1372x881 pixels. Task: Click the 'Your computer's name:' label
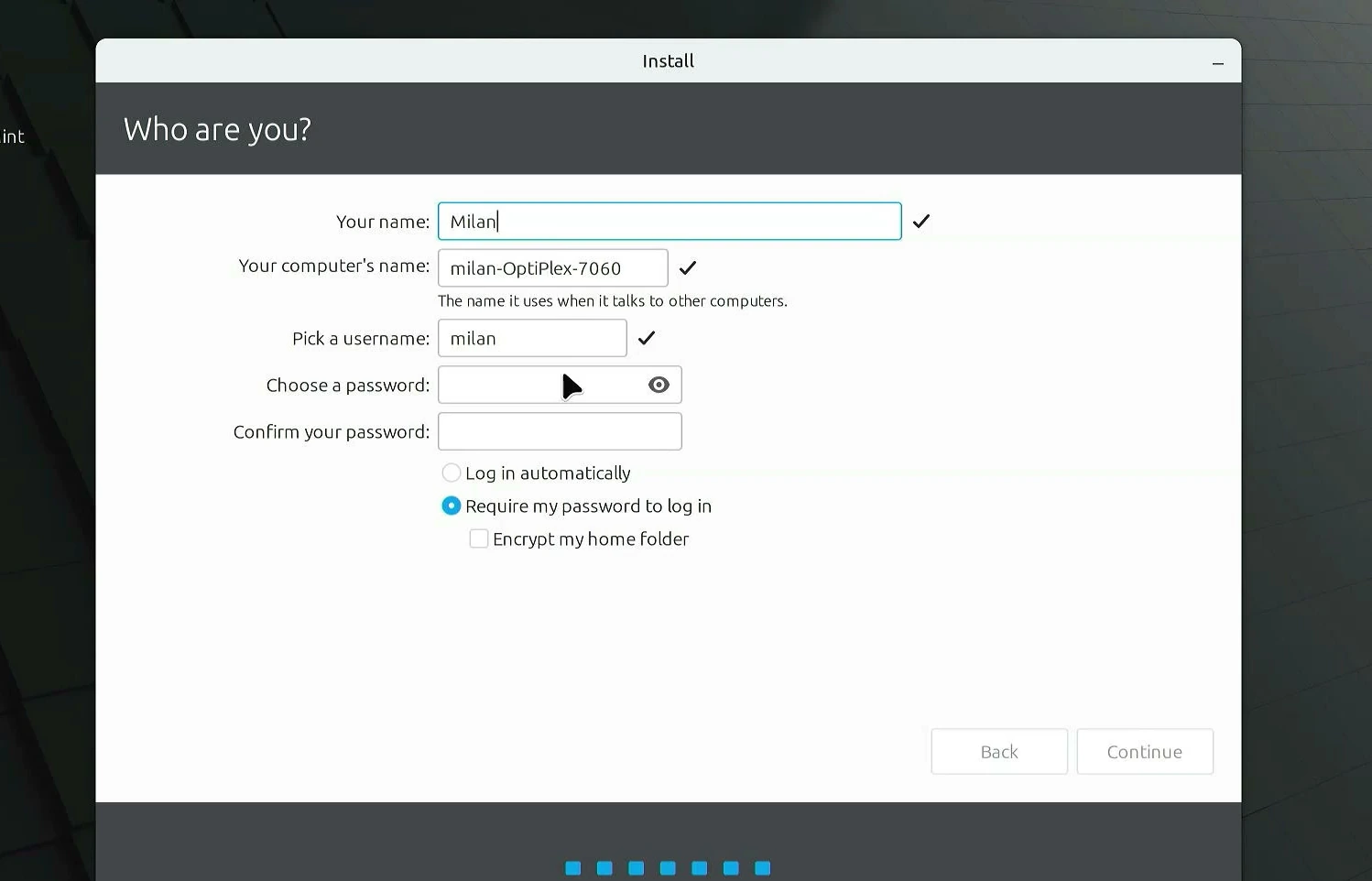click(334, 266)
